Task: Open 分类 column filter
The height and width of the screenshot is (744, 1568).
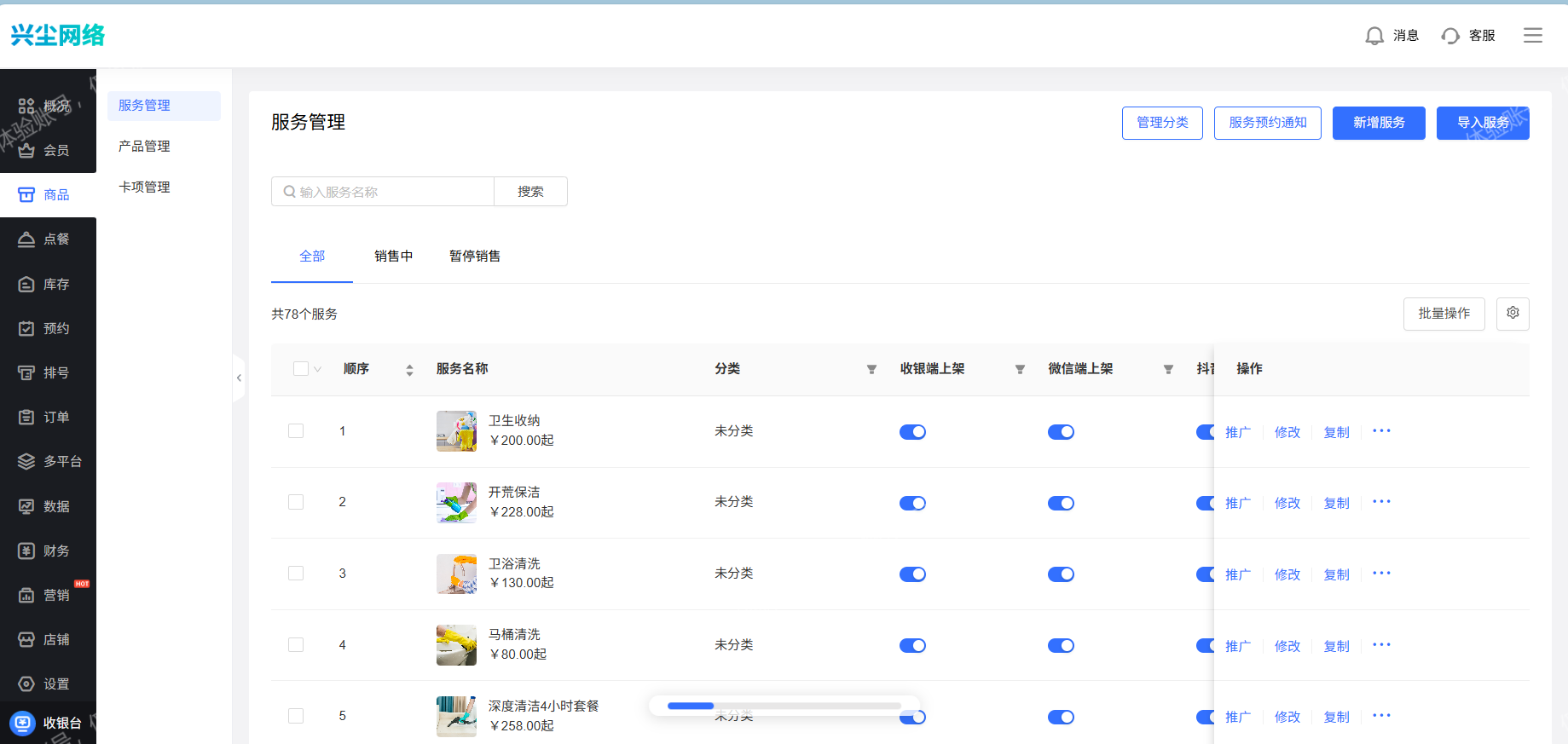Action: click(871, 369)
